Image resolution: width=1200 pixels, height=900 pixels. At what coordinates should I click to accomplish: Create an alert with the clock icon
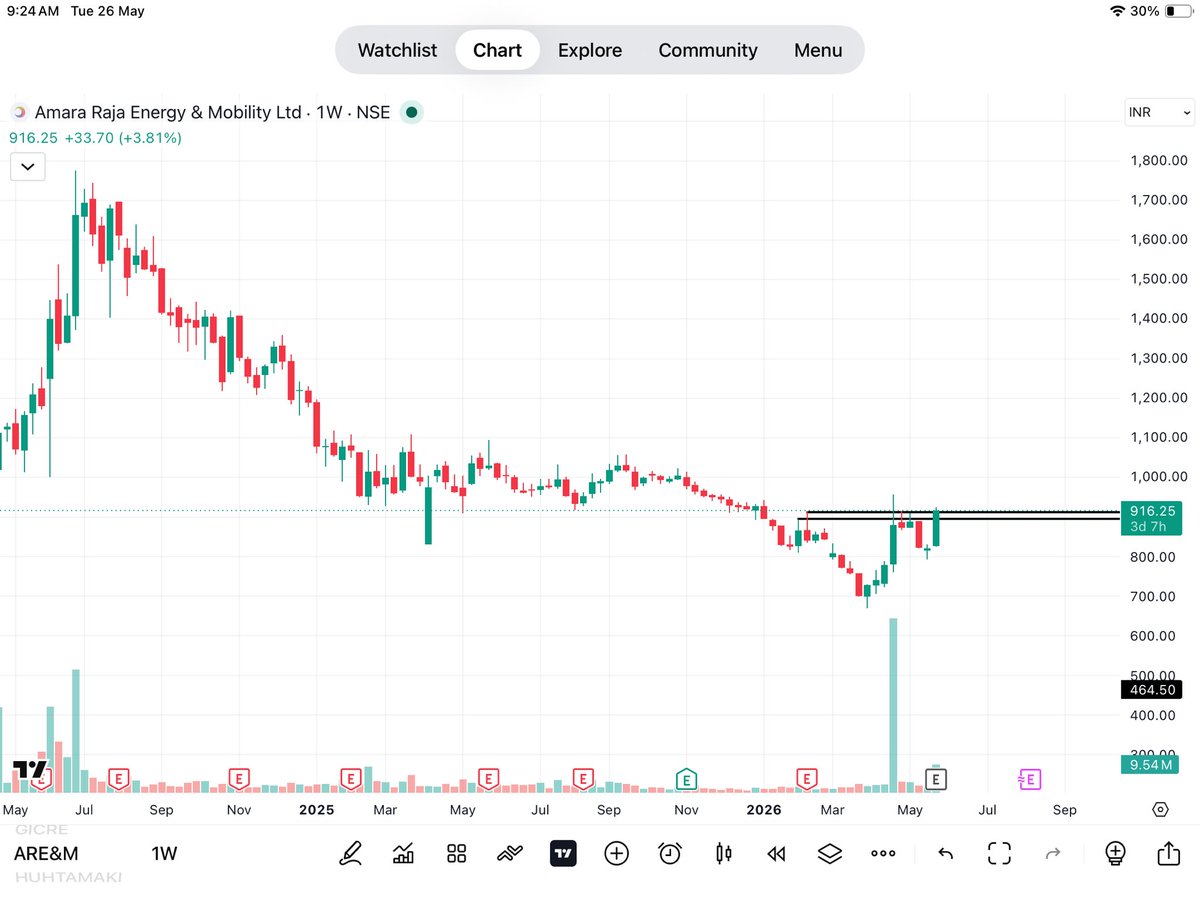pyautogui.click(x=670, y=853)
